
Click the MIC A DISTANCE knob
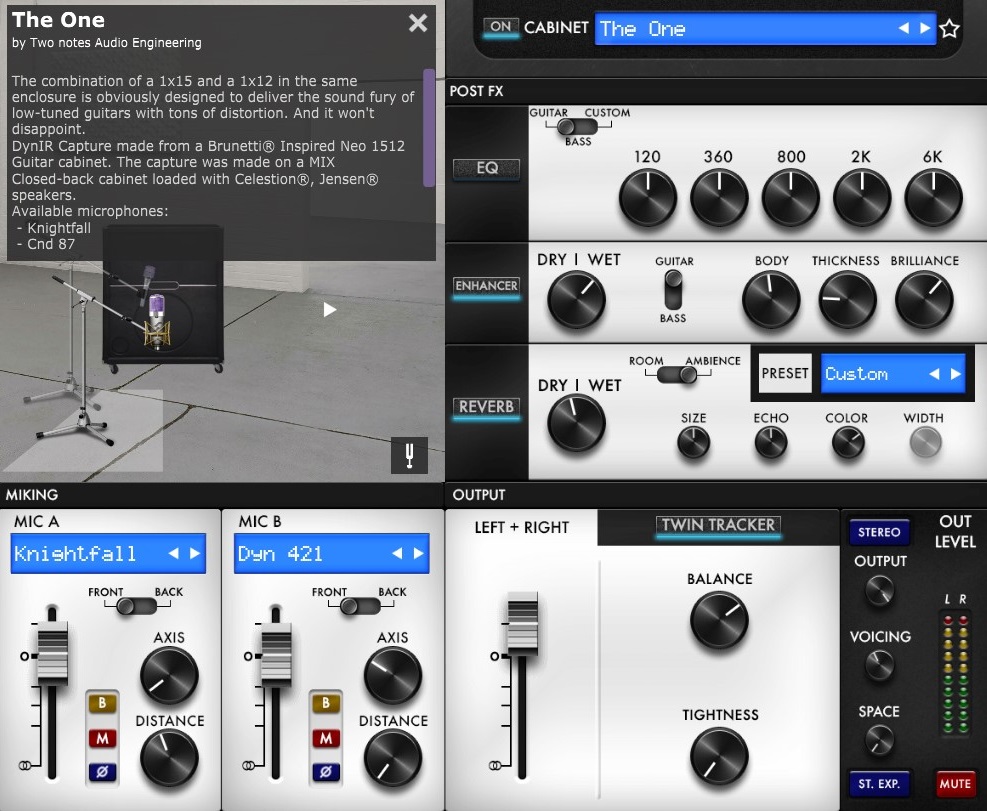pyautogui.click(x=169, y=758)
